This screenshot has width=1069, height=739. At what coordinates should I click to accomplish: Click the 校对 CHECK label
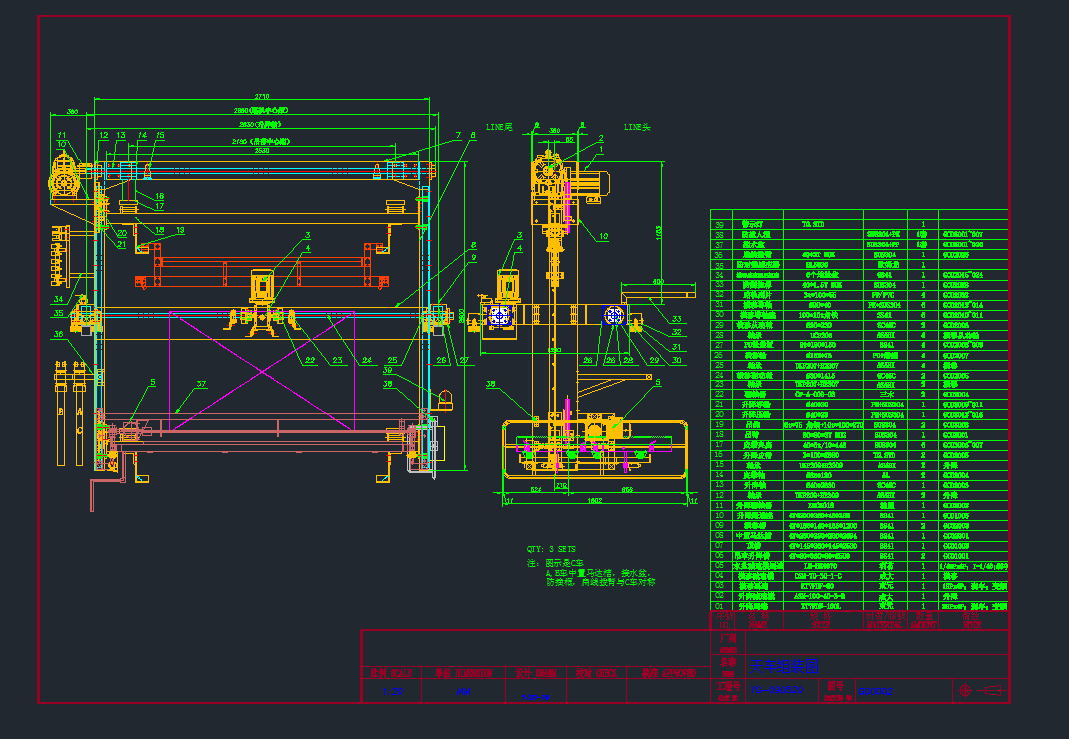pyautogui.click(x=596, y=673)
